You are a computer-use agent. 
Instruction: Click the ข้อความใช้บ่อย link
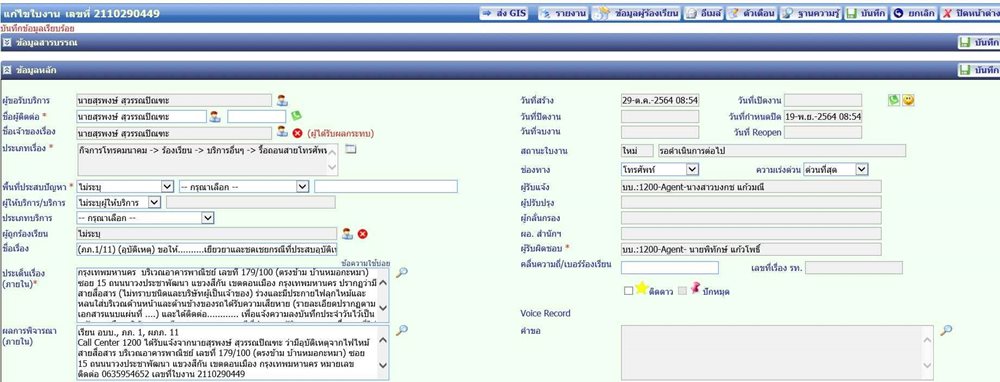[366, 263]
